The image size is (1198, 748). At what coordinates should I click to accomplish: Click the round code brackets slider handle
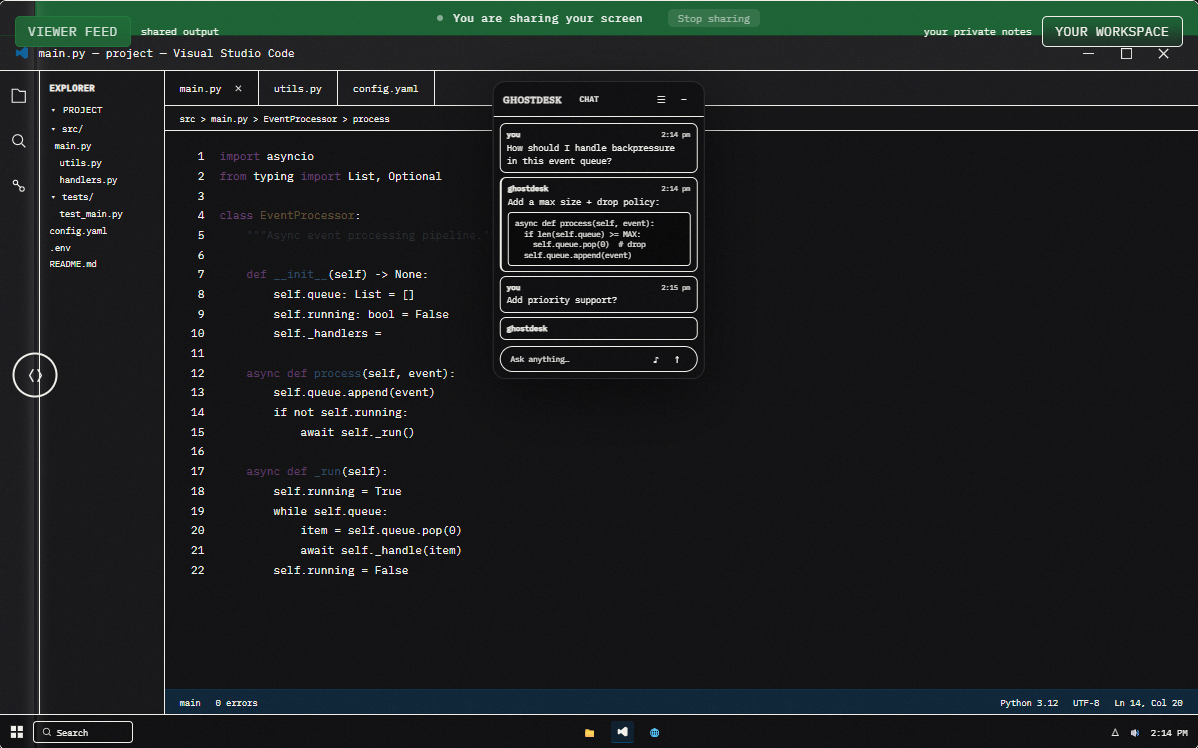point(35,376)
